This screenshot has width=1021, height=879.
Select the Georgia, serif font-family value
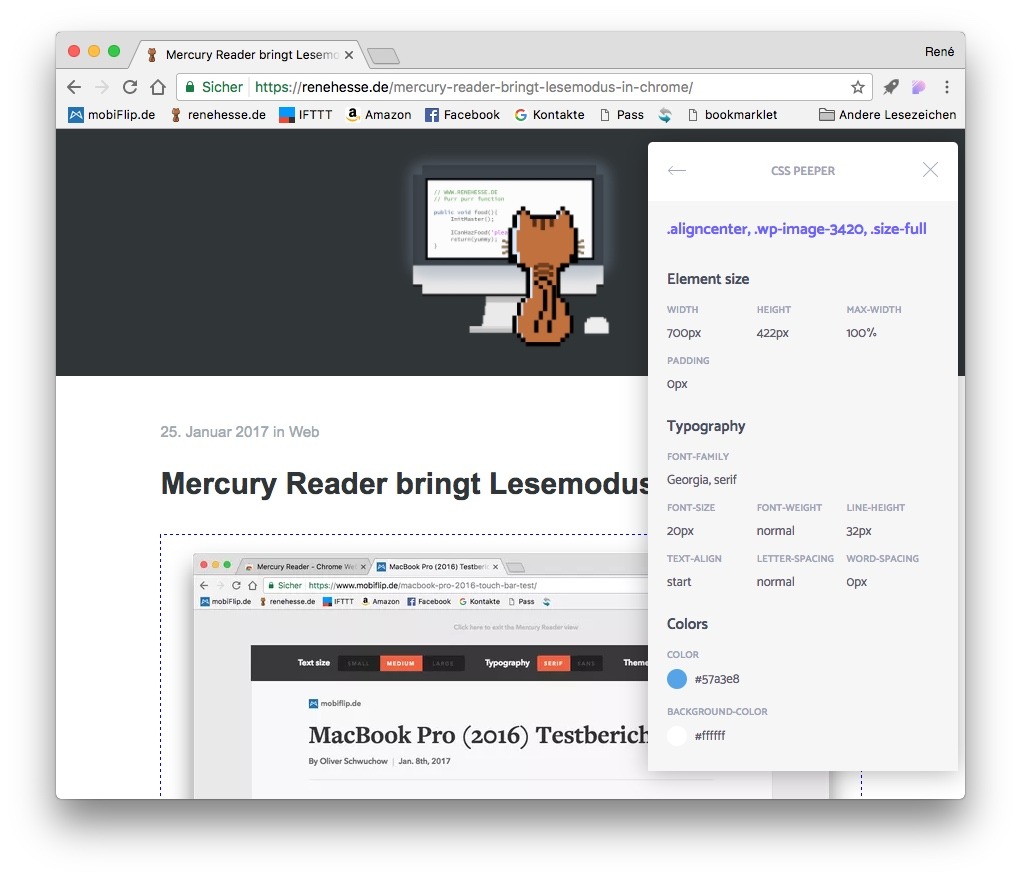[x=701, y=480]
